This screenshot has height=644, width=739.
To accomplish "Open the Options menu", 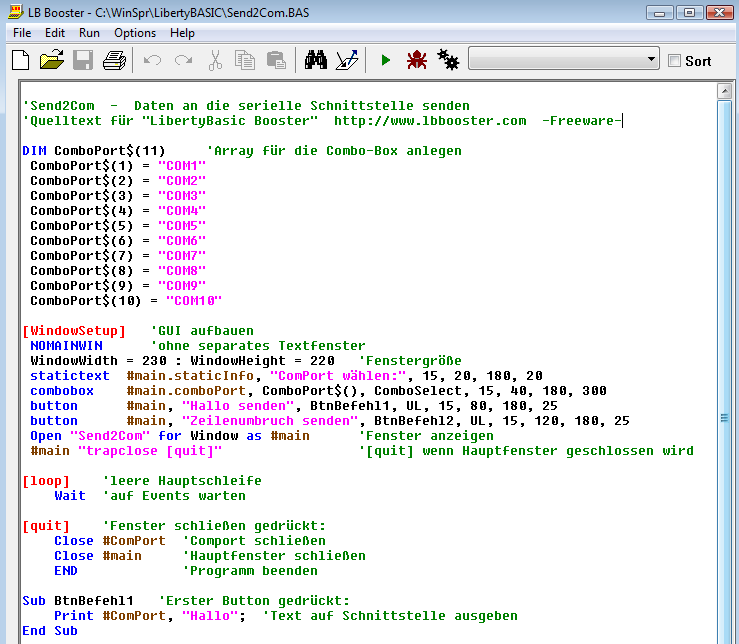I will (135, 33).
